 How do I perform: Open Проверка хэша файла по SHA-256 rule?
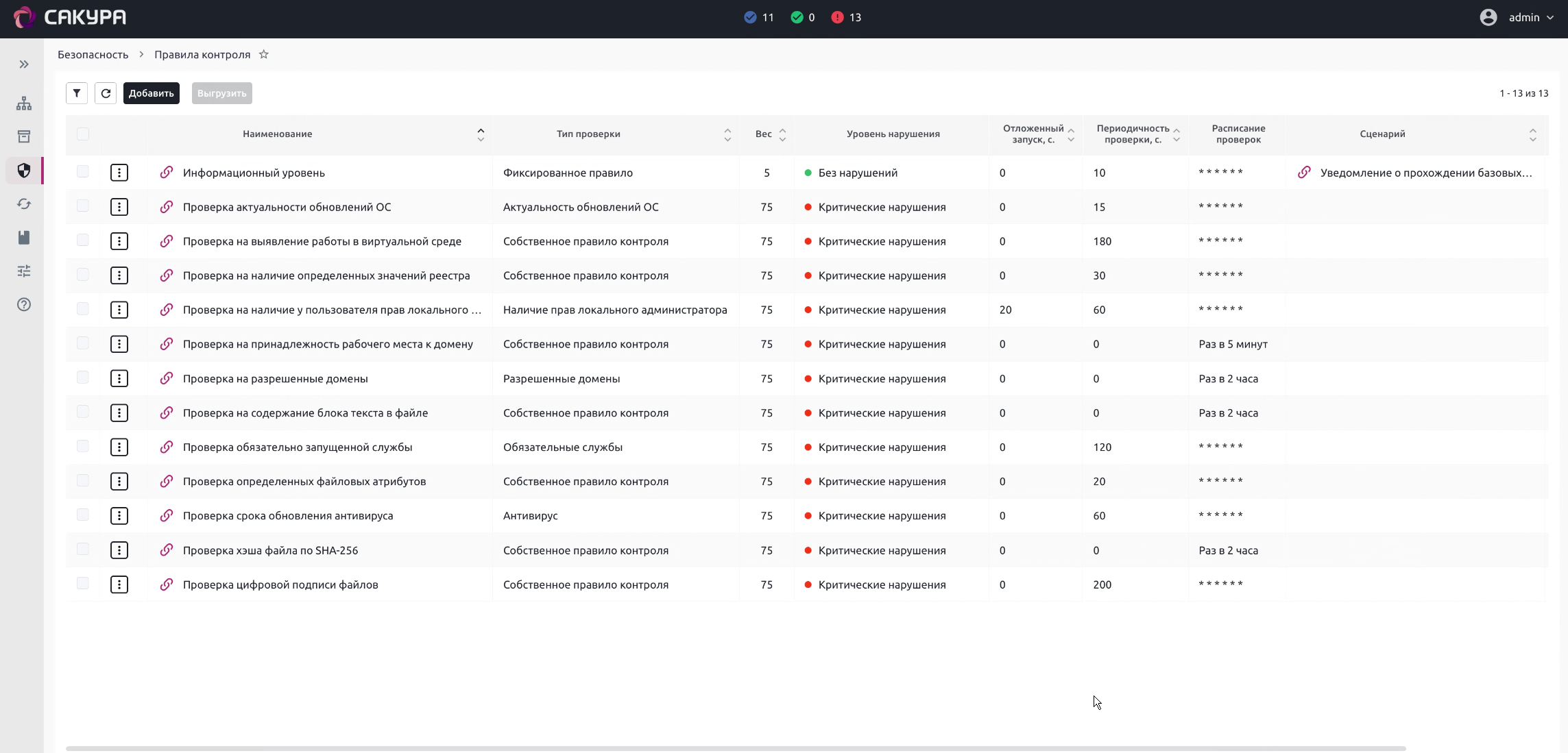pos(270,550)
